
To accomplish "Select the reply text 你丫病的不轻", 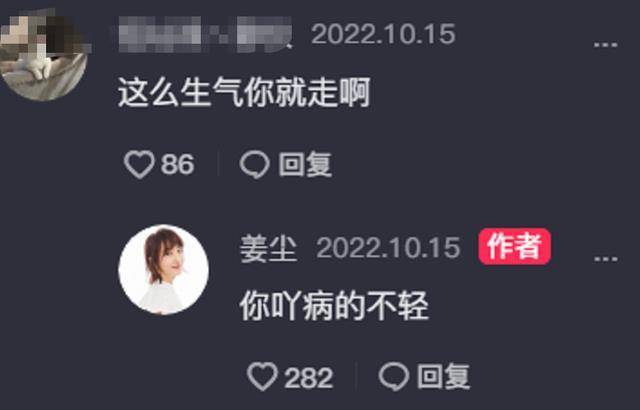I will point(333,306).
